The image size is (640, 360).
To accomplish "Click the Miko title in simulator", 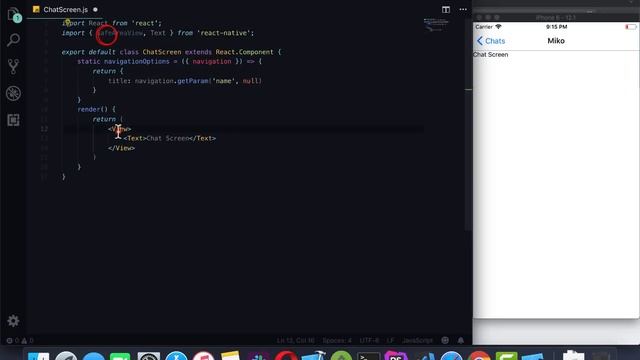I will [x=556, y=41].
